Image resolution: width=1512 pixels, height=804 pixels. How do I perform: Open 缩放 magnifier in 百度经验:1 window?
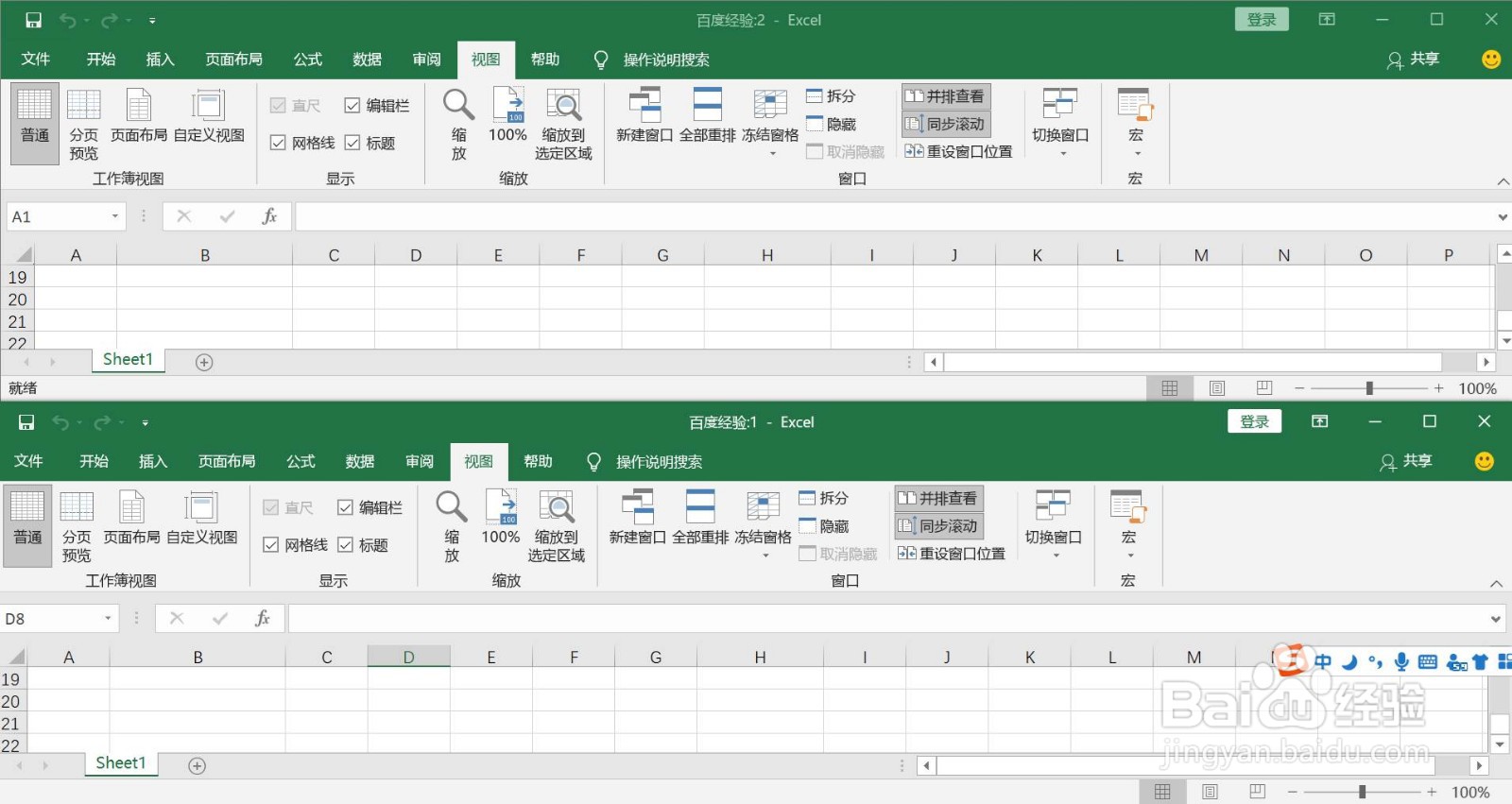pyautogui.click(x=452, y=525)
